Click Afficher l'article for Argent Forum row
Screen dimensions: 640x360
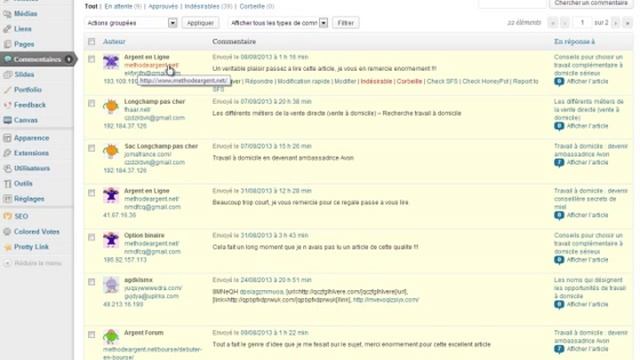tap(587, 349)
